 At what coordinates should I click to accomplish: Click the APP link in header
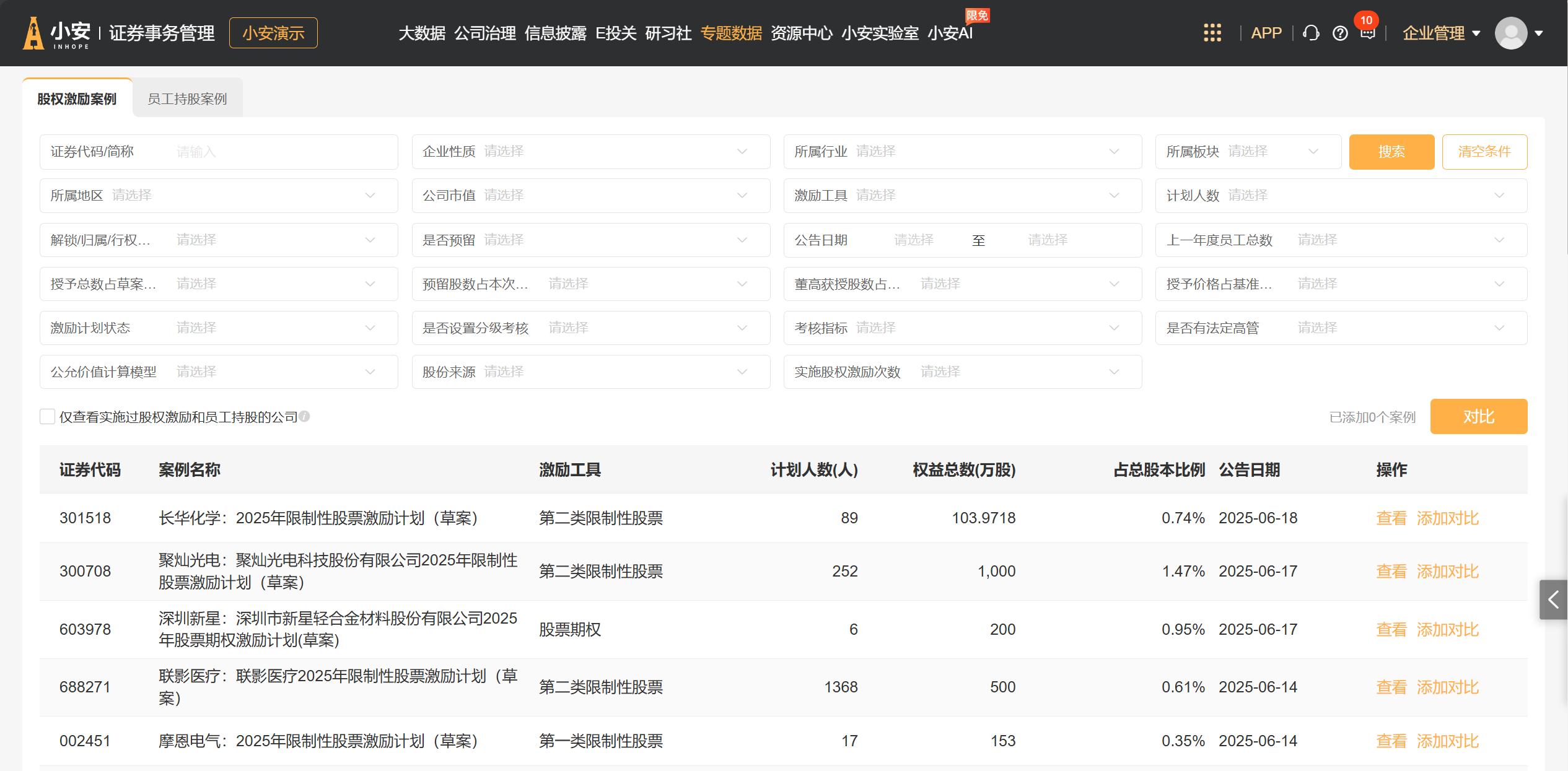tap(1266, 33)
